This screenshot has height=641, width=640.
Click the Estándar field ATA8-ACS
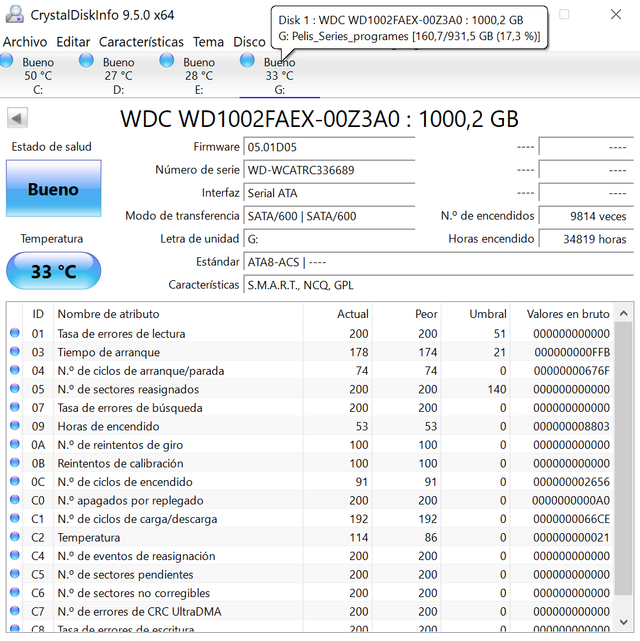coord(439,262)
